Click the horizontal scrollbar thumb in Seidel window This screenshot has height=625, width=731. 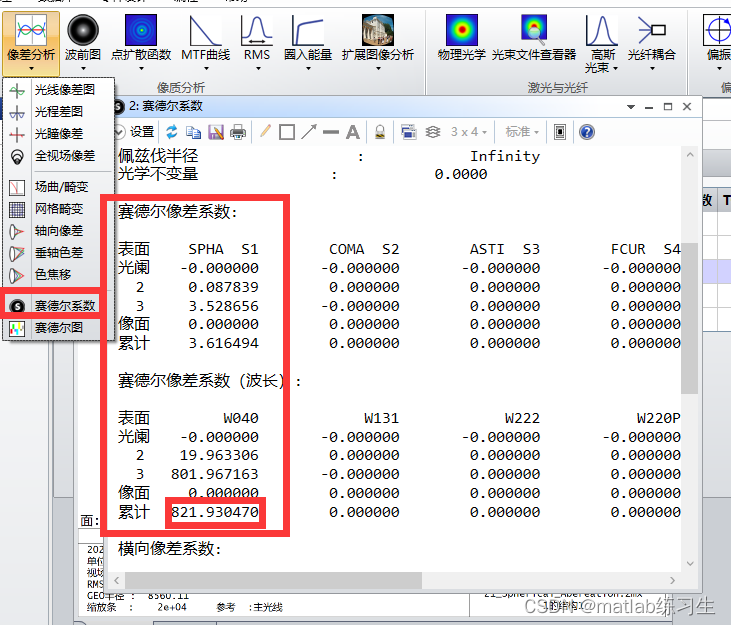274,580
